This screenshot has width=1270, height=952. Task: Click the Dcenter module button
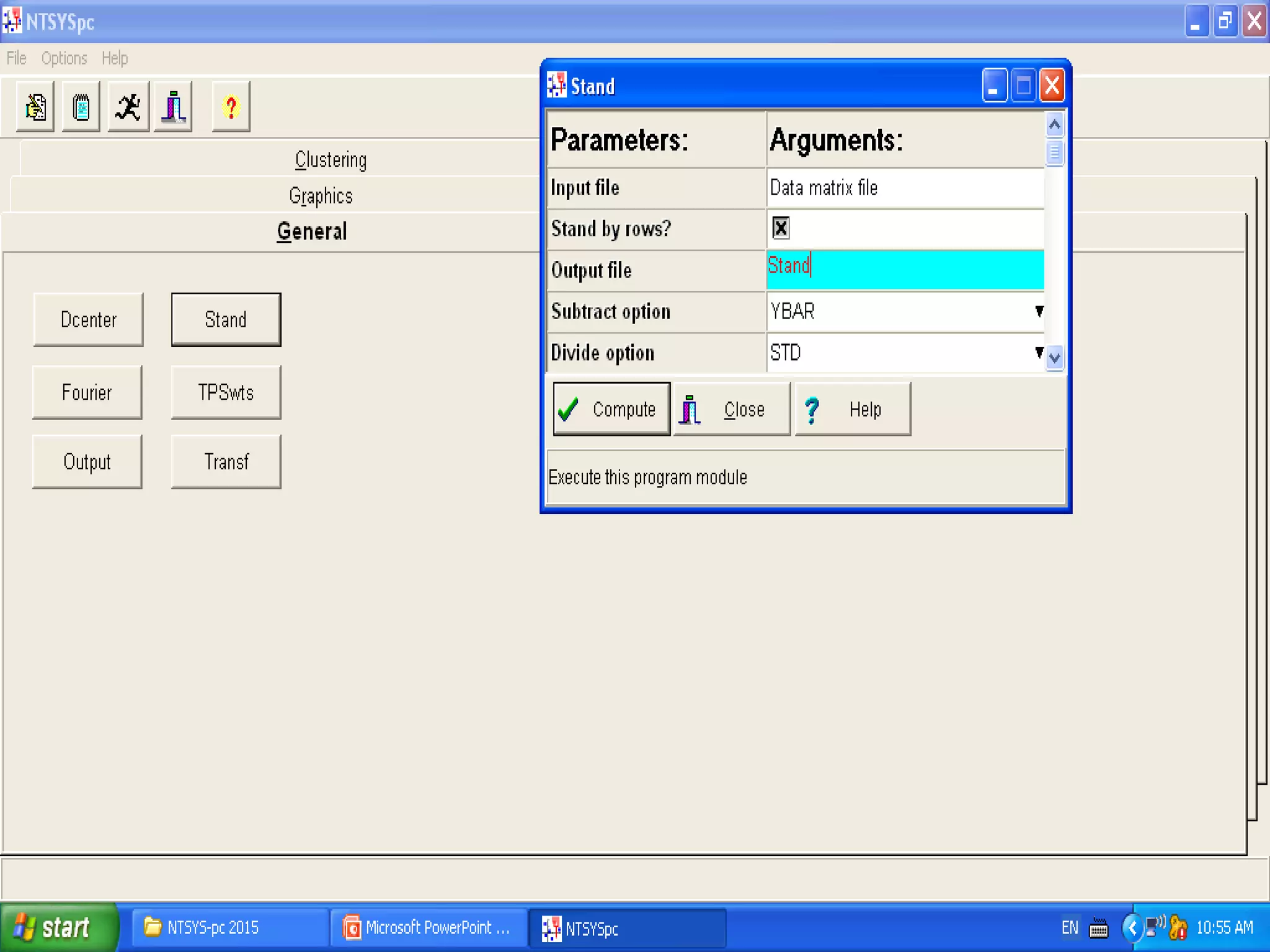(x=88, y=320)
